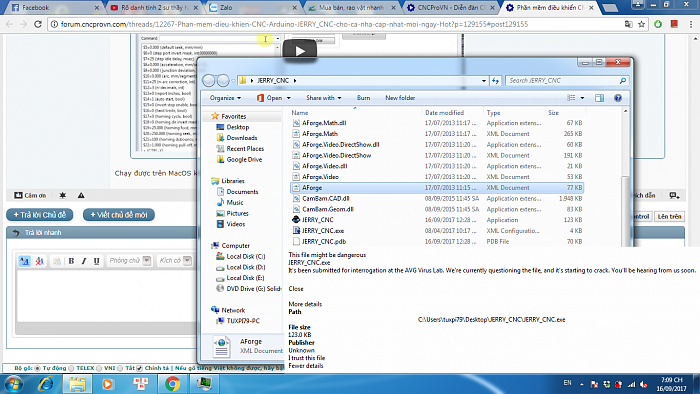
Task: Click the Cảm ơn thanks link
Action: (30, 195)
